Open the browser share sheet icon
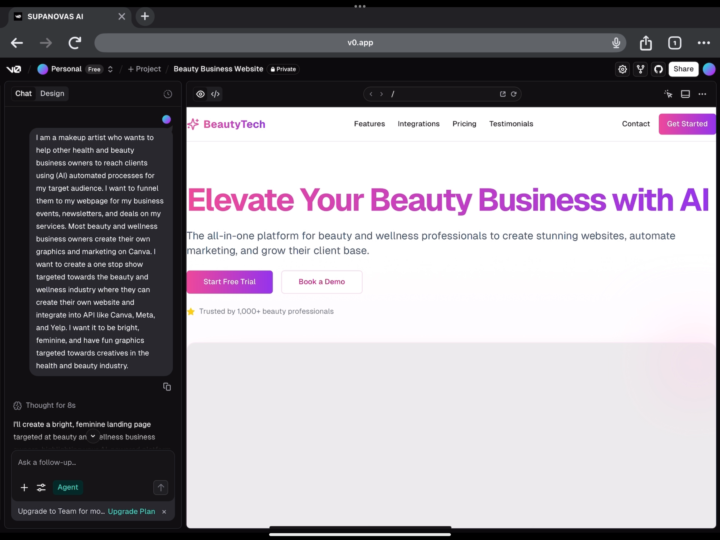The image size is (720, 540). (x=646, y=43)
